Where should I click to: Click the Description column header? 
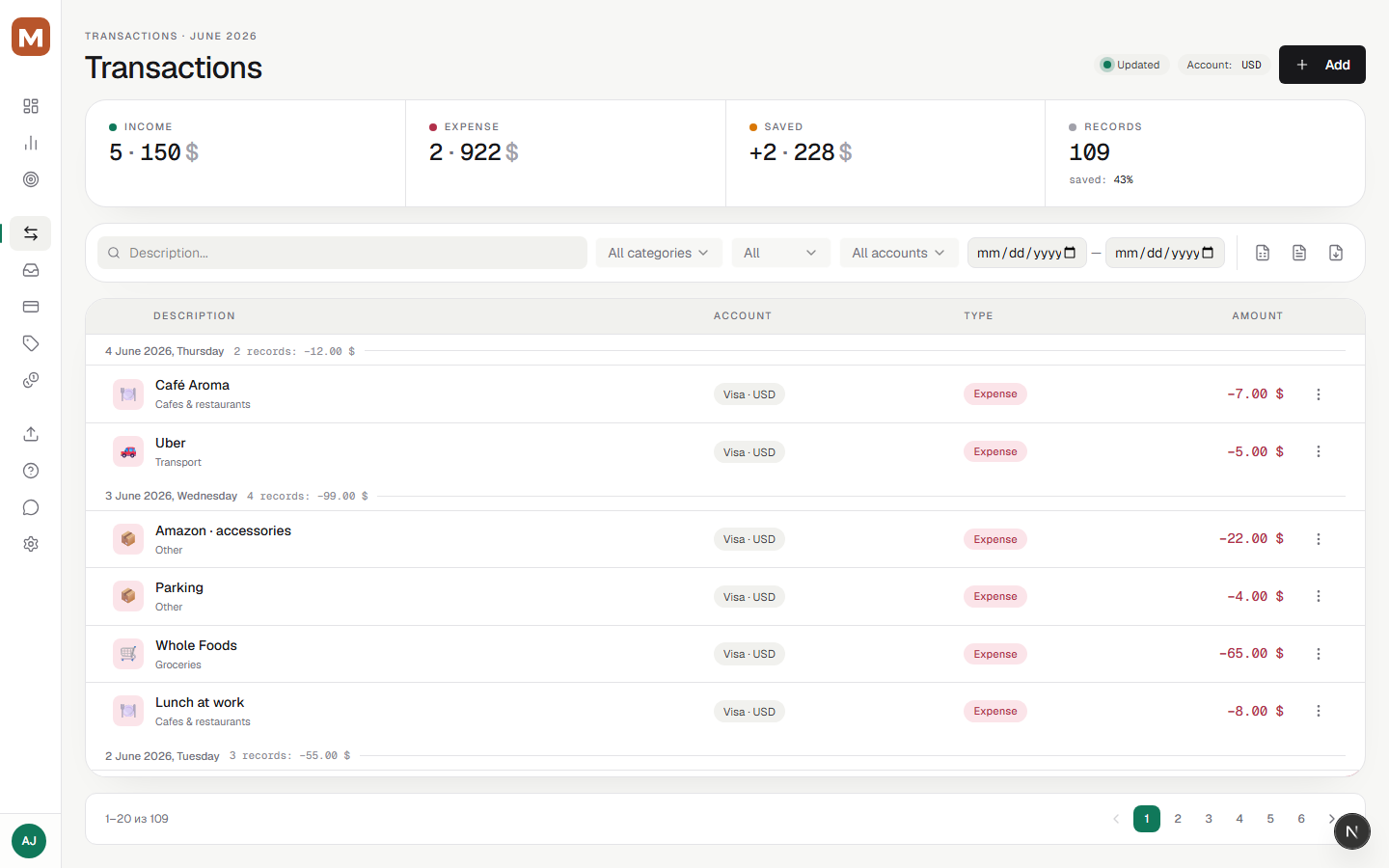click(x=194, y=316)
